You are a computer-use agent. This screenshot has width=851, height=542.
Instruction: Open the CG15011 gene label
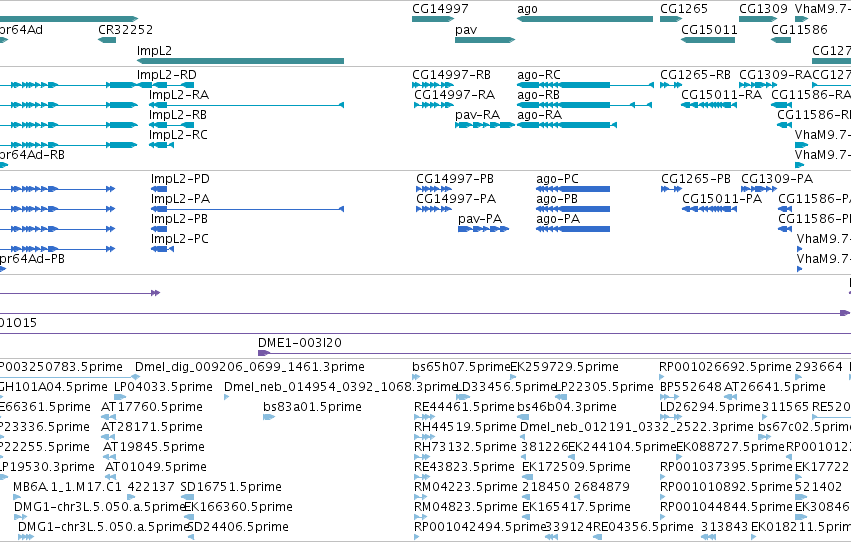tap(709, 30)
